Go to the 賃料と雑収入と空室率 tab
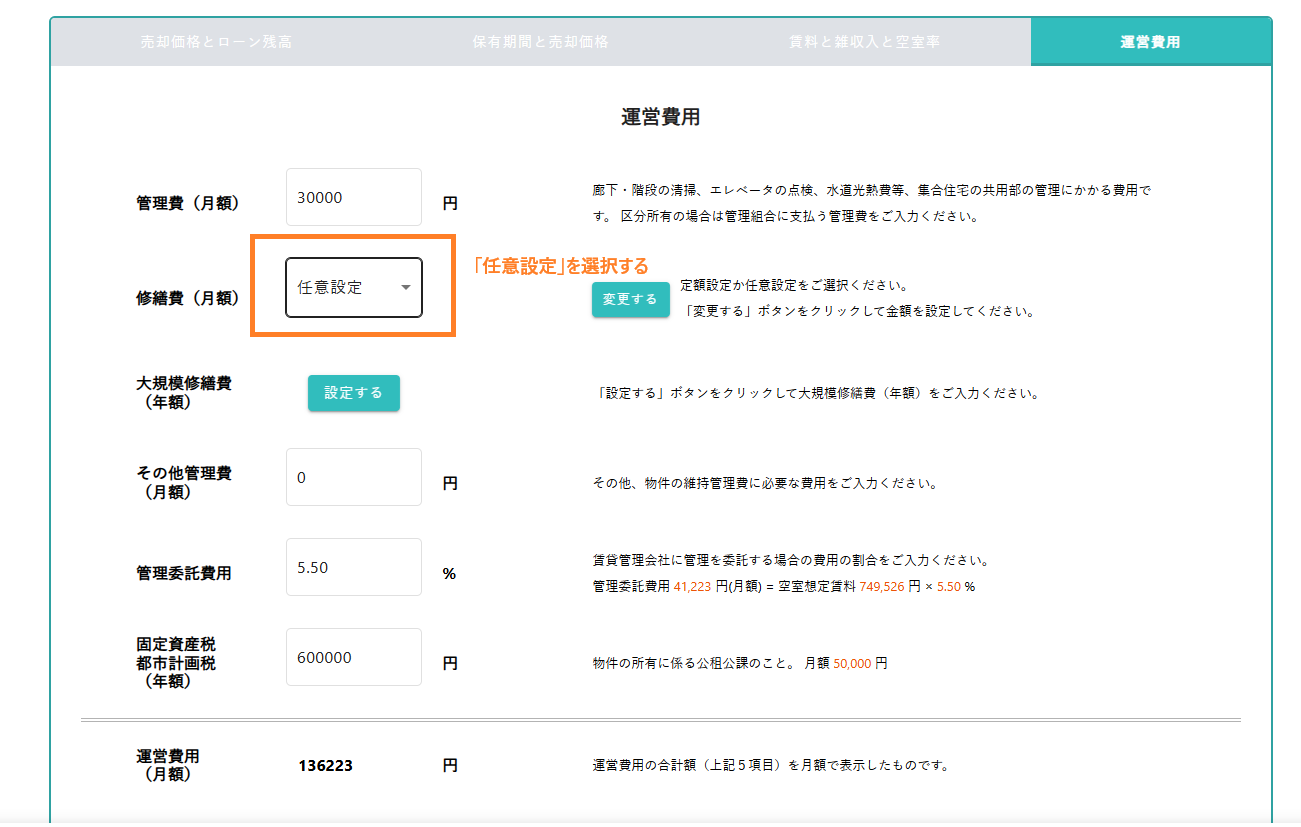This screenshot has height=827, width=1301. tap(864, 42)
